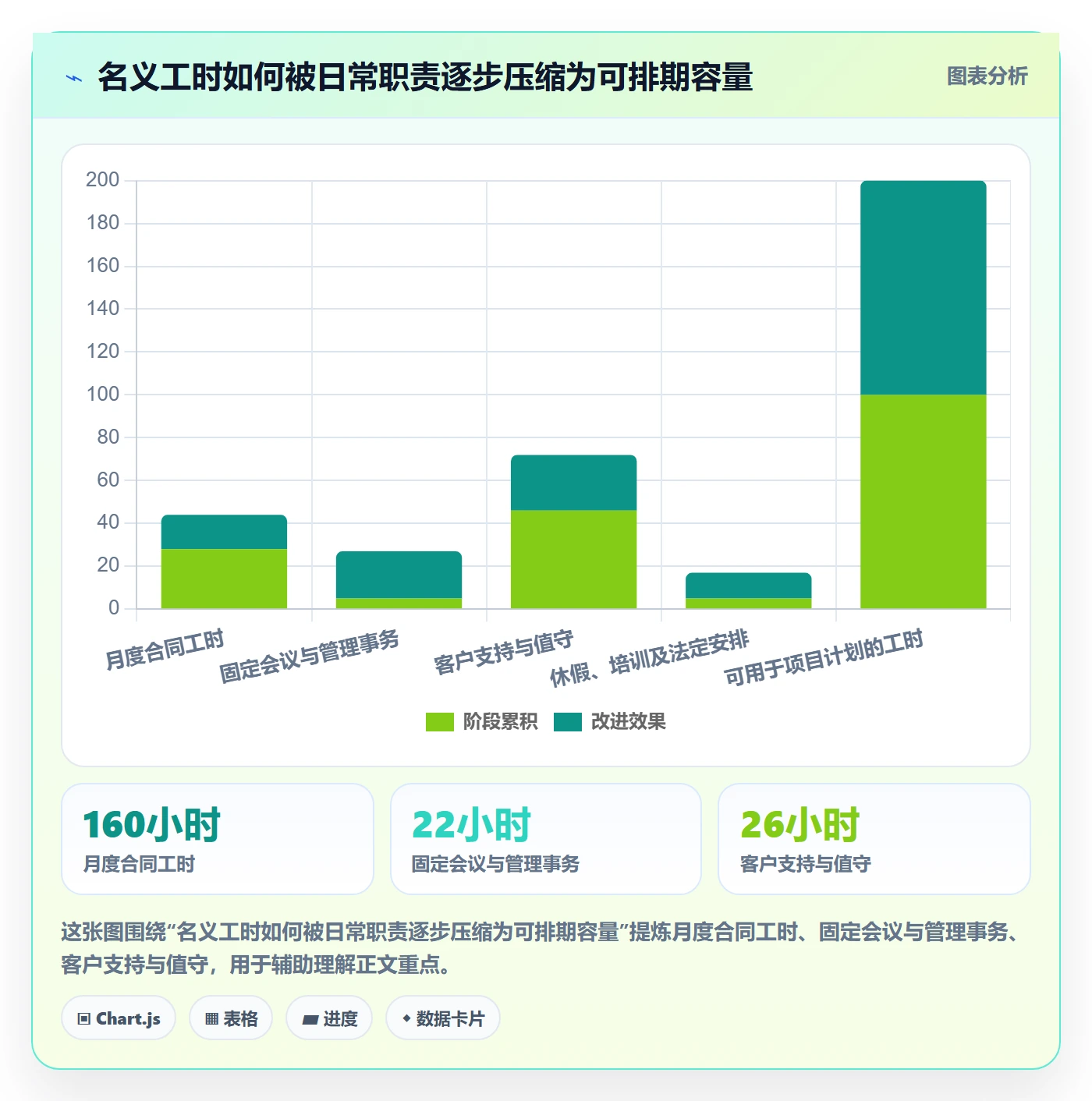Click the teal segment of the 客户支持与值守 bar
Image resolution: width=1092 pixels, height=1101 pixels.
tap(573, 483)
